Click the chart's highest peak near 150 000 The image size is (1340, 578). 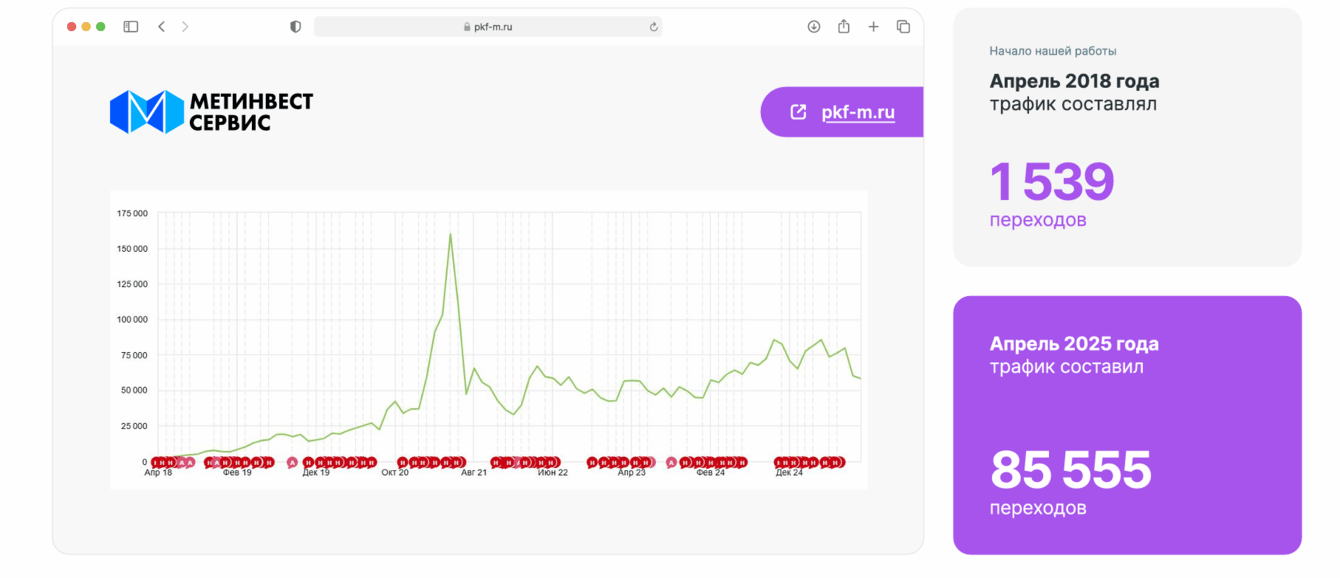click(x=450, y=234)
